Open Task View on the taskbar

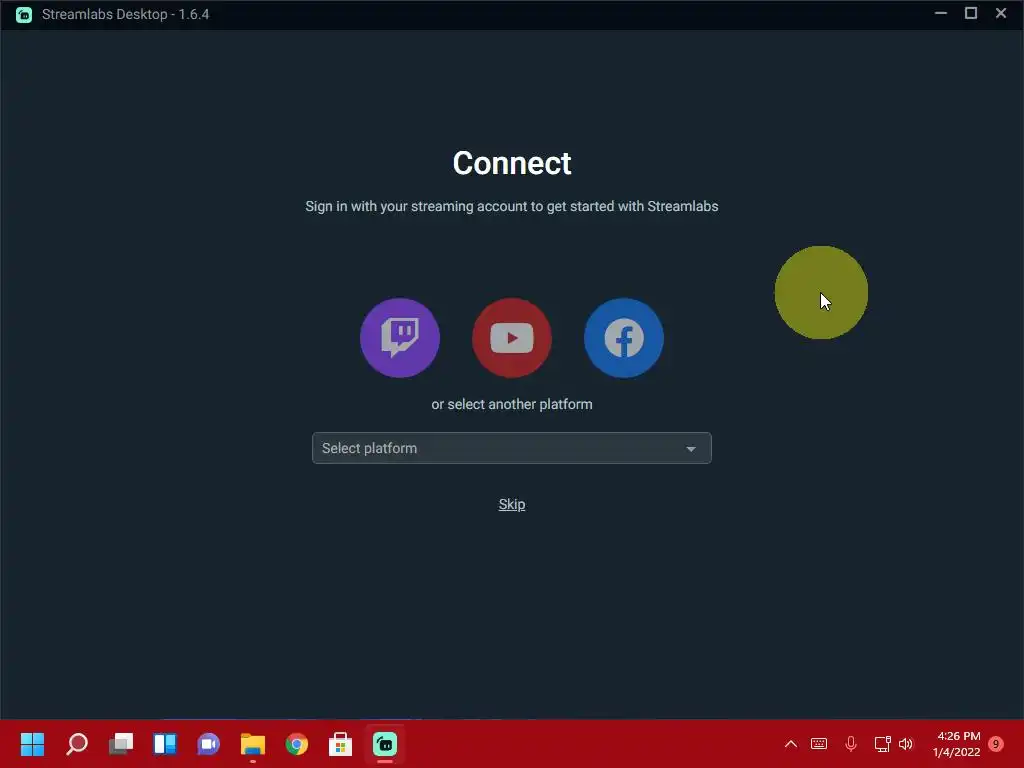click(121, 744)
